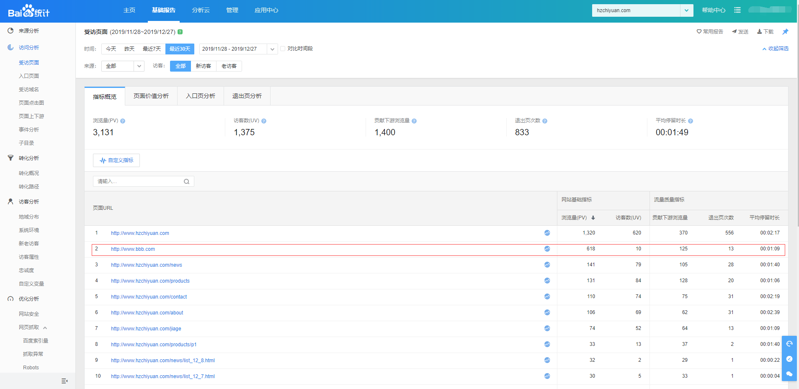This screenshot has width=799, height=389.
Task: Click the blue icon on the /about row
Action: (547, 312)
